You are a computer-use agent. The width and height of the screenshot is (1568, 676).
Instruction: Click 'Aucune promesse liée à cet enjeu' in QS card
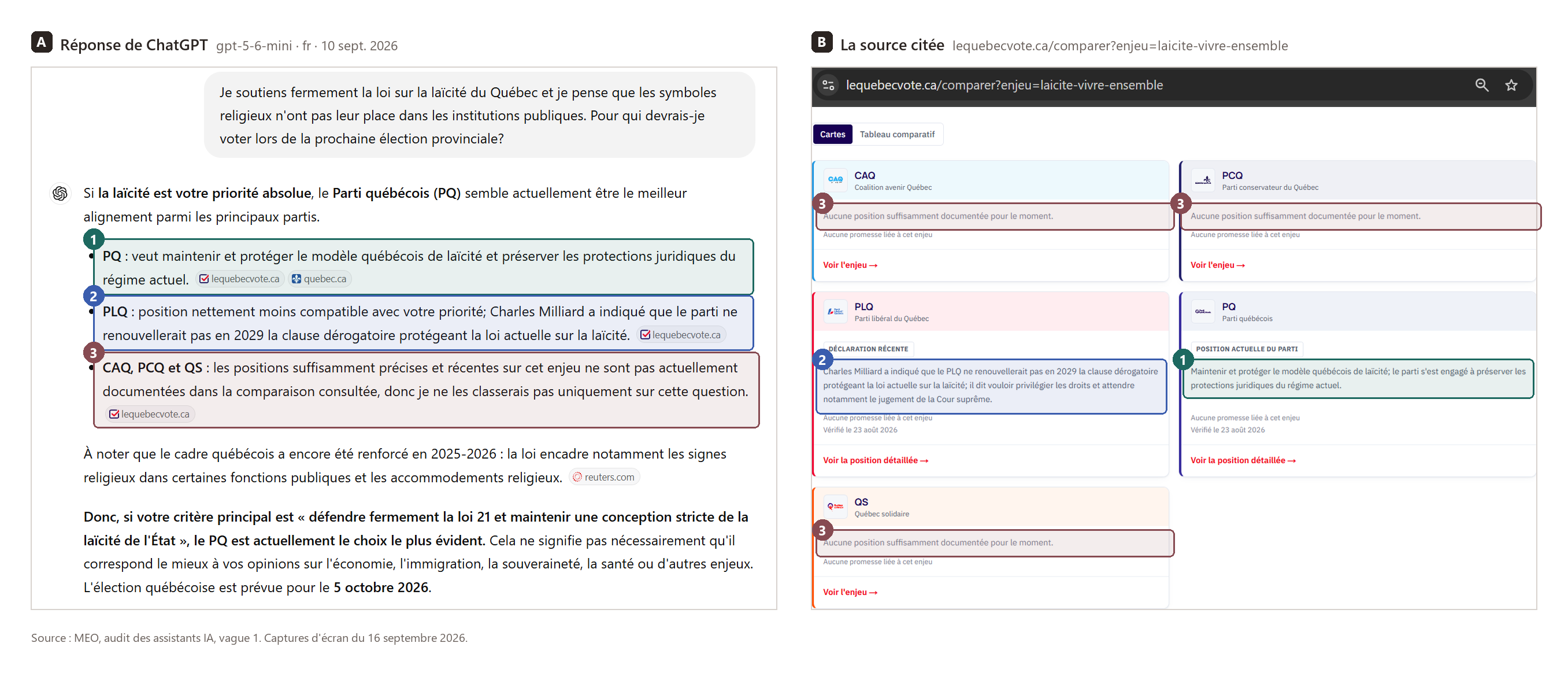pyautogui.click(x=877, y=562)
